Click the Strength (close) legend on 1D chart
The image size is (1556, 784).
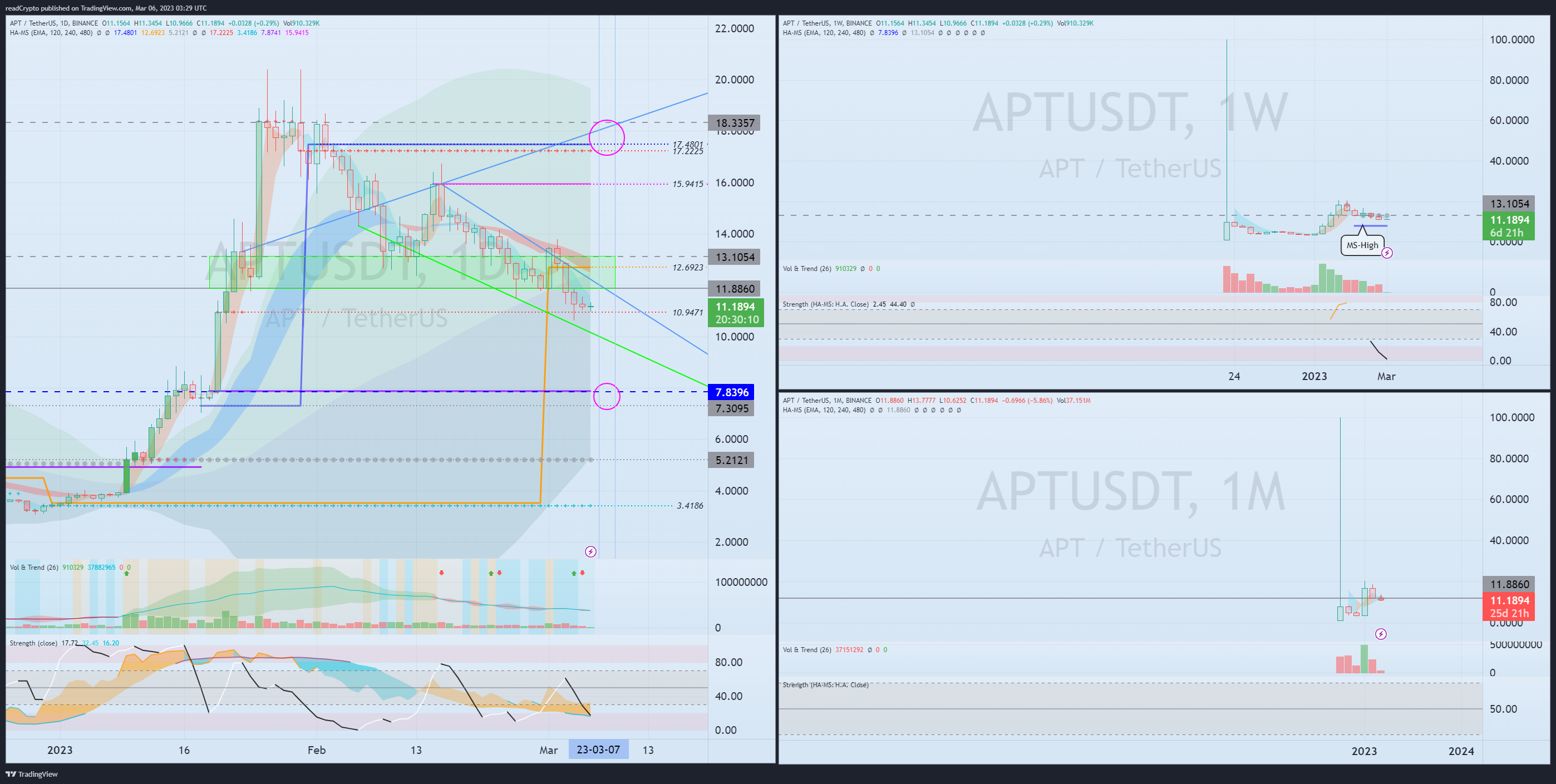point(33,643)
